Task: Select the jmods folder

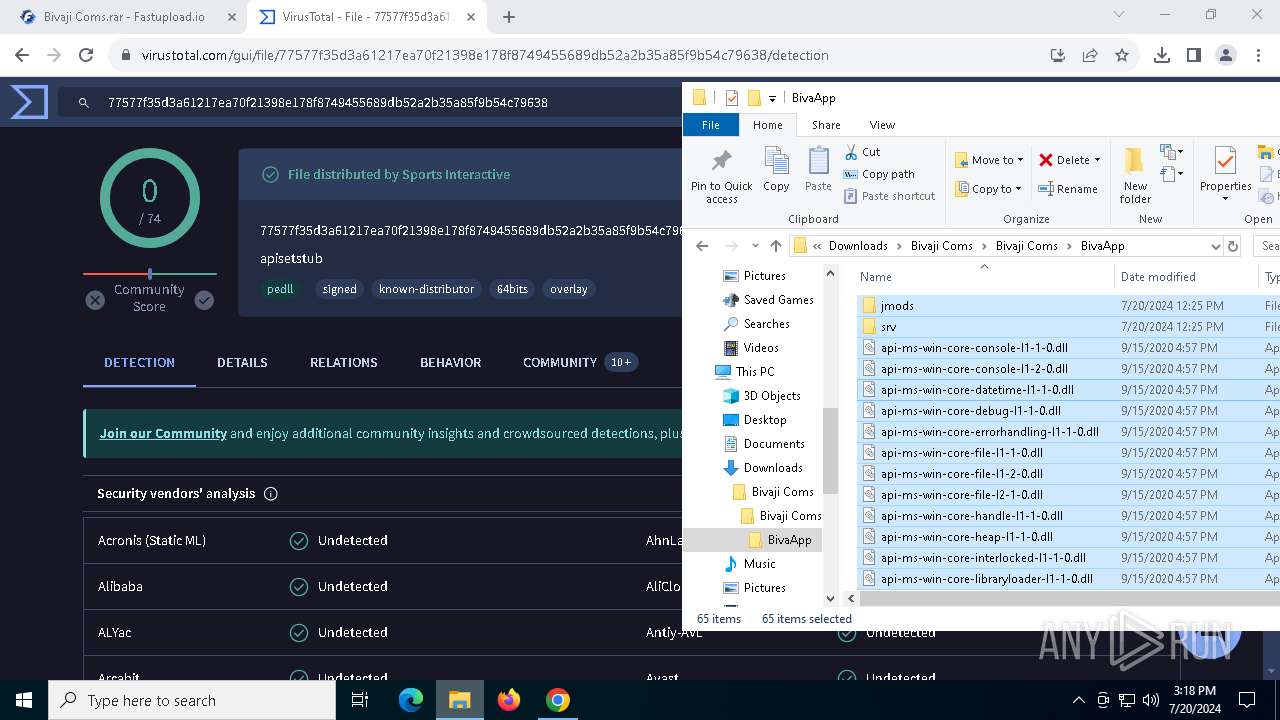Action: tap(897, 306)
